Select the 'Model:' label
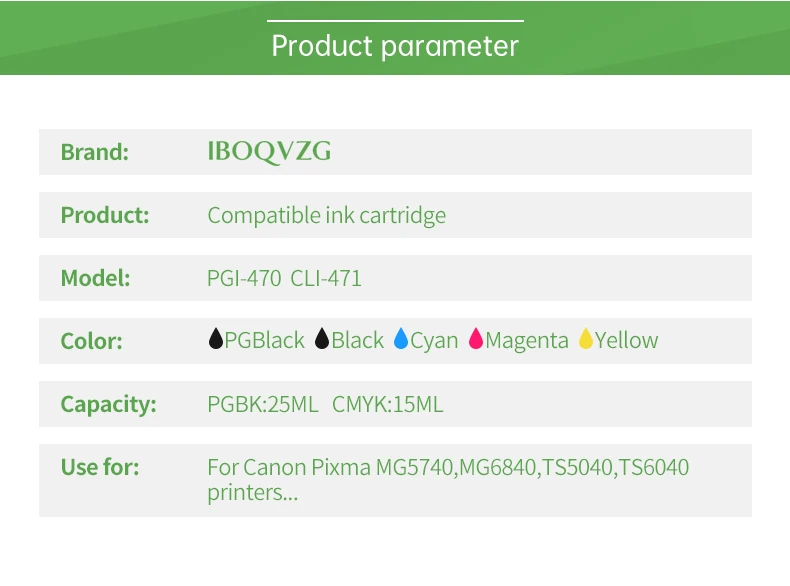The height and width of the screenshot is (586, 790). tap(96, 278)
